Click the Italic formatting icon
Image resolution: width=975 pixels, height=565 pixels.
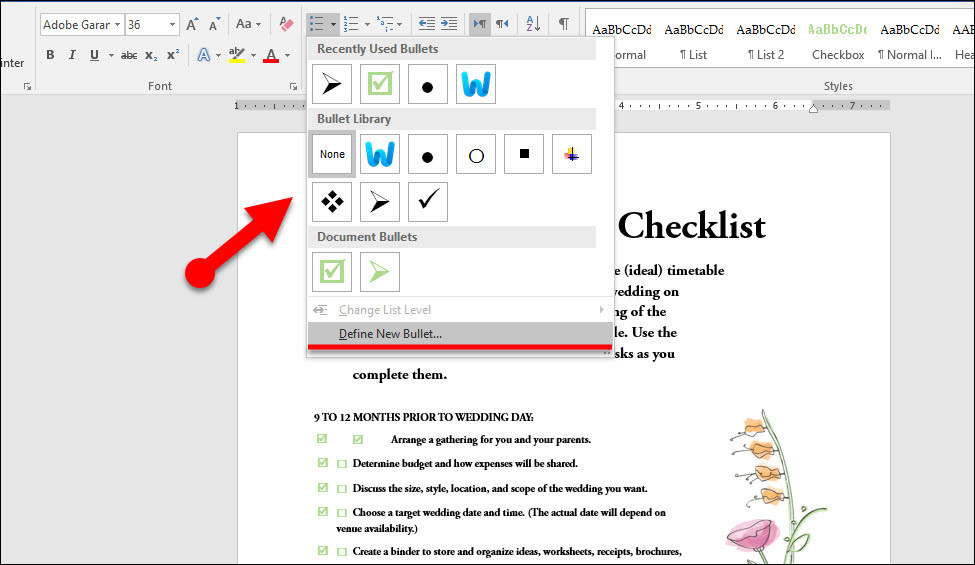[x=72, y=55]
